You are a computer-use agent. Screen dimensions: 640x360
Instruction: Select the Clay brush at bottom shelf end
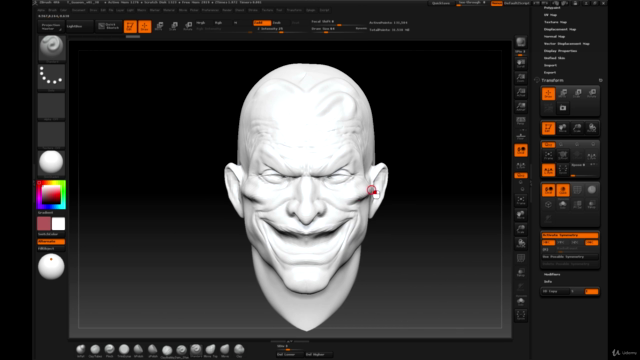239,350
